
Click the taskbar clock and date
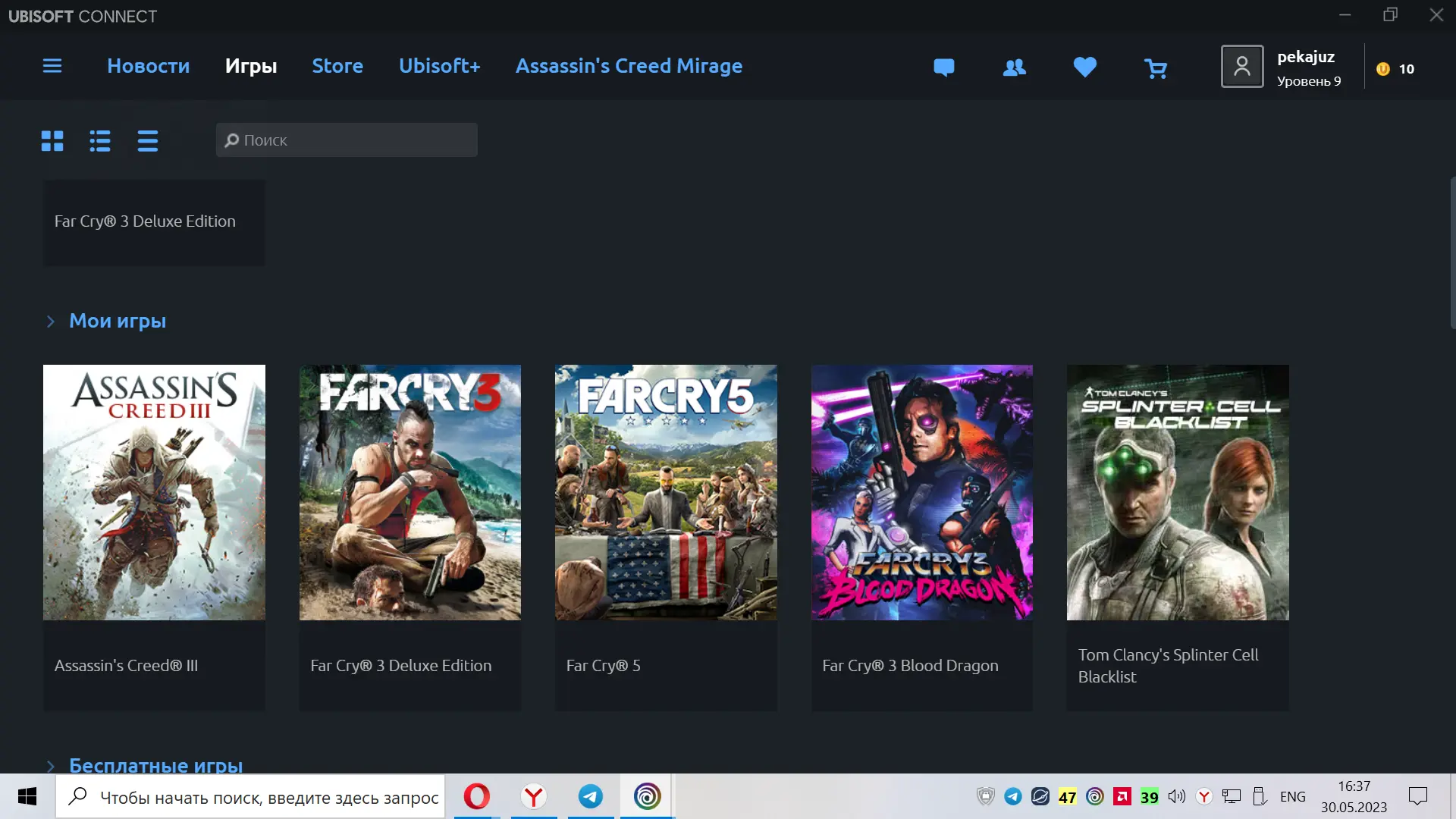(x=1354, y=796)
